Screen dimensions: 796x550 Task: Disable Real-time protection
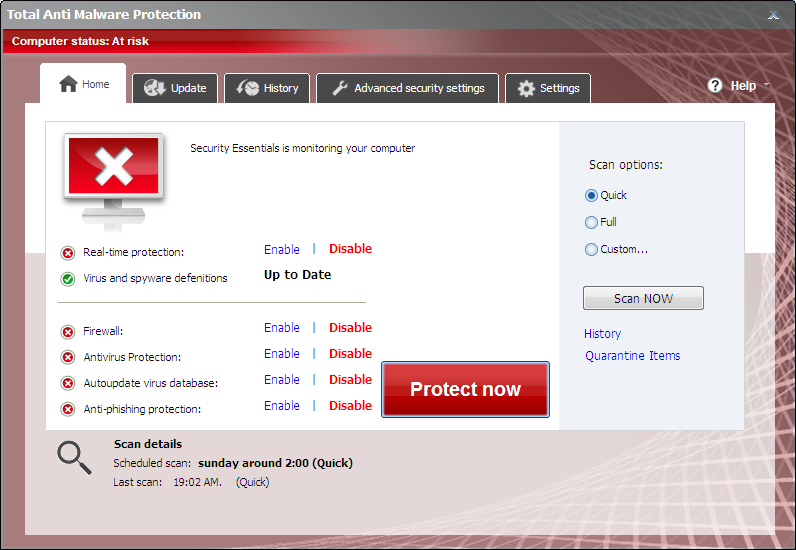pos(350,249)
